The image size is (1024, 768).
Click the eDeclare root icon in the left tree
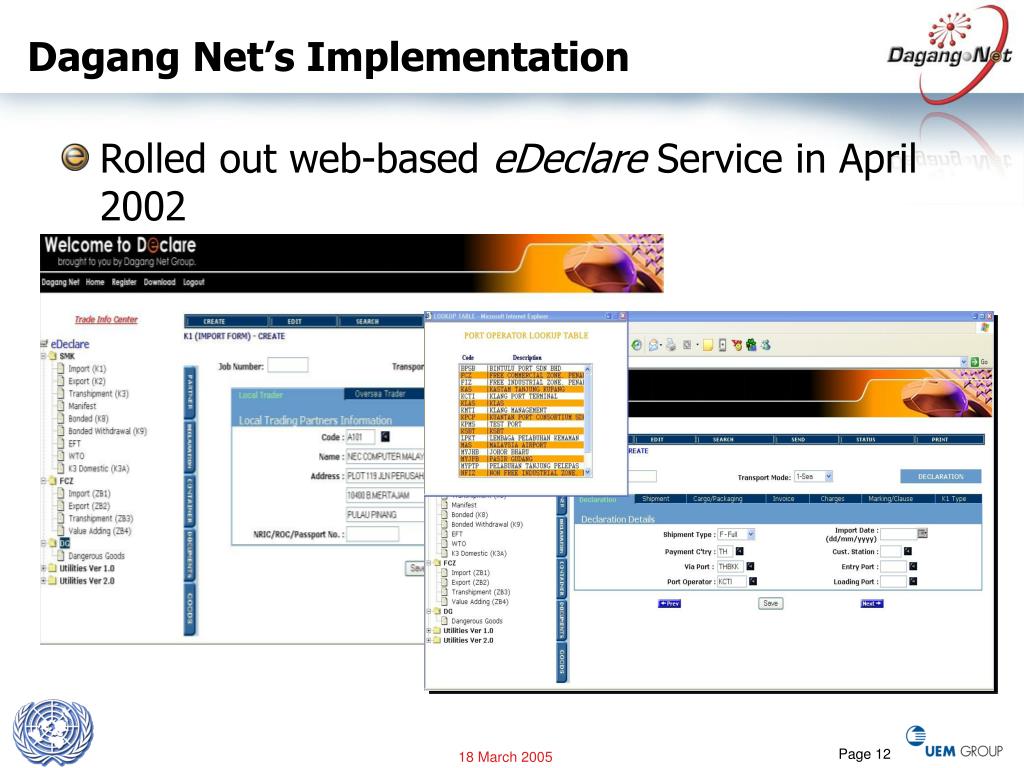44,344
